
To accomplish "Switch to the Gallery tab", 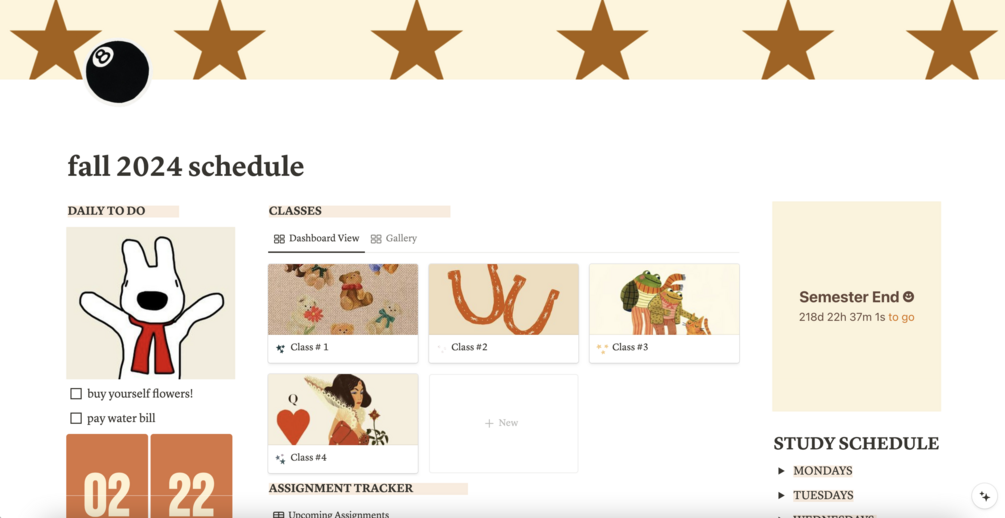I will pos(394,238).
